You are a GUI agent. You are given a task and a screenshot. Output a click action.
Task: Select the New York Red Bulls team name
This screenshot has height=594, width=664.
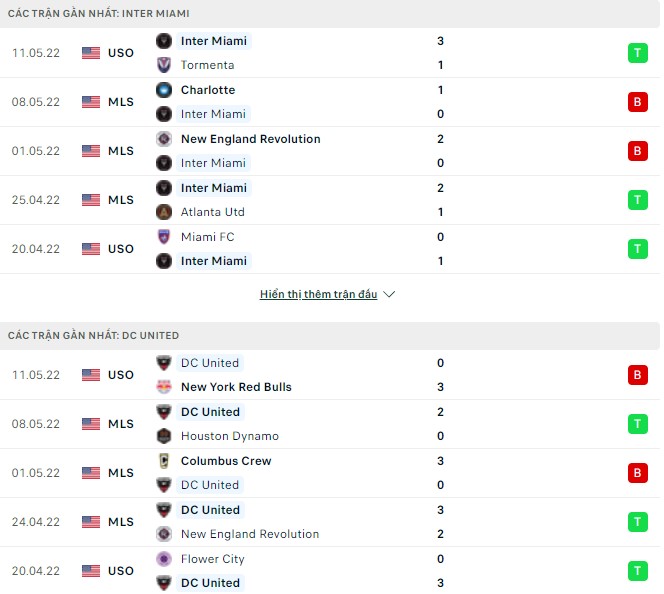[236, 387]
